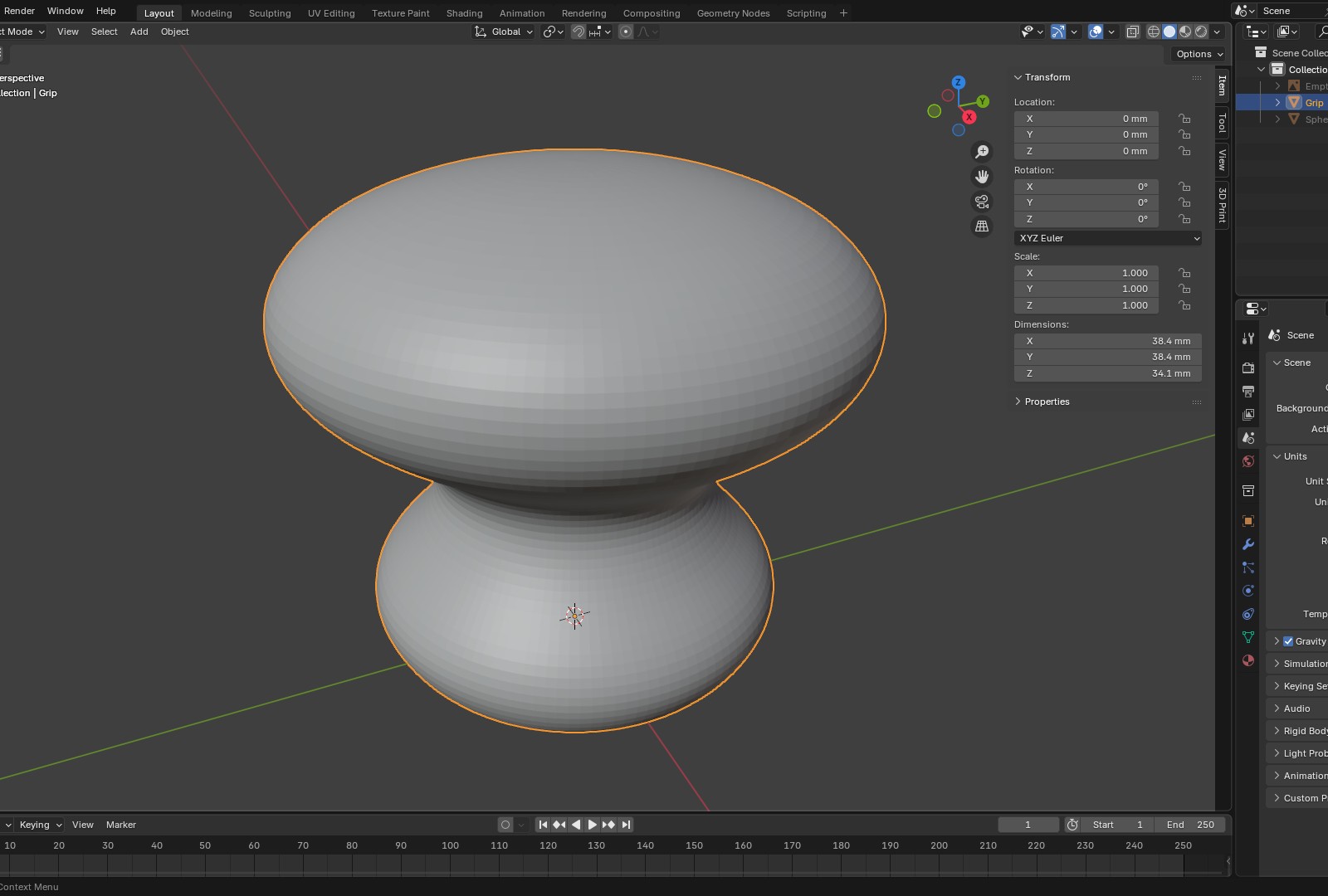
Task: Open the Material properties tab icon
Action: click(1248, 660)
